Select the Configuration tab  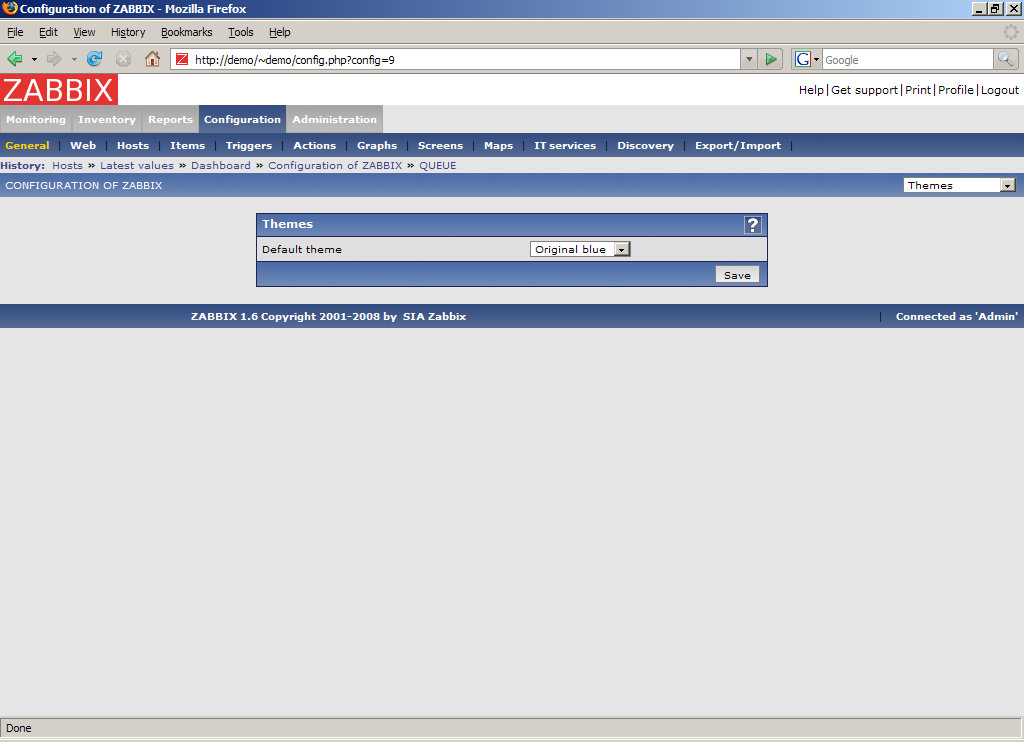[242, 120]
